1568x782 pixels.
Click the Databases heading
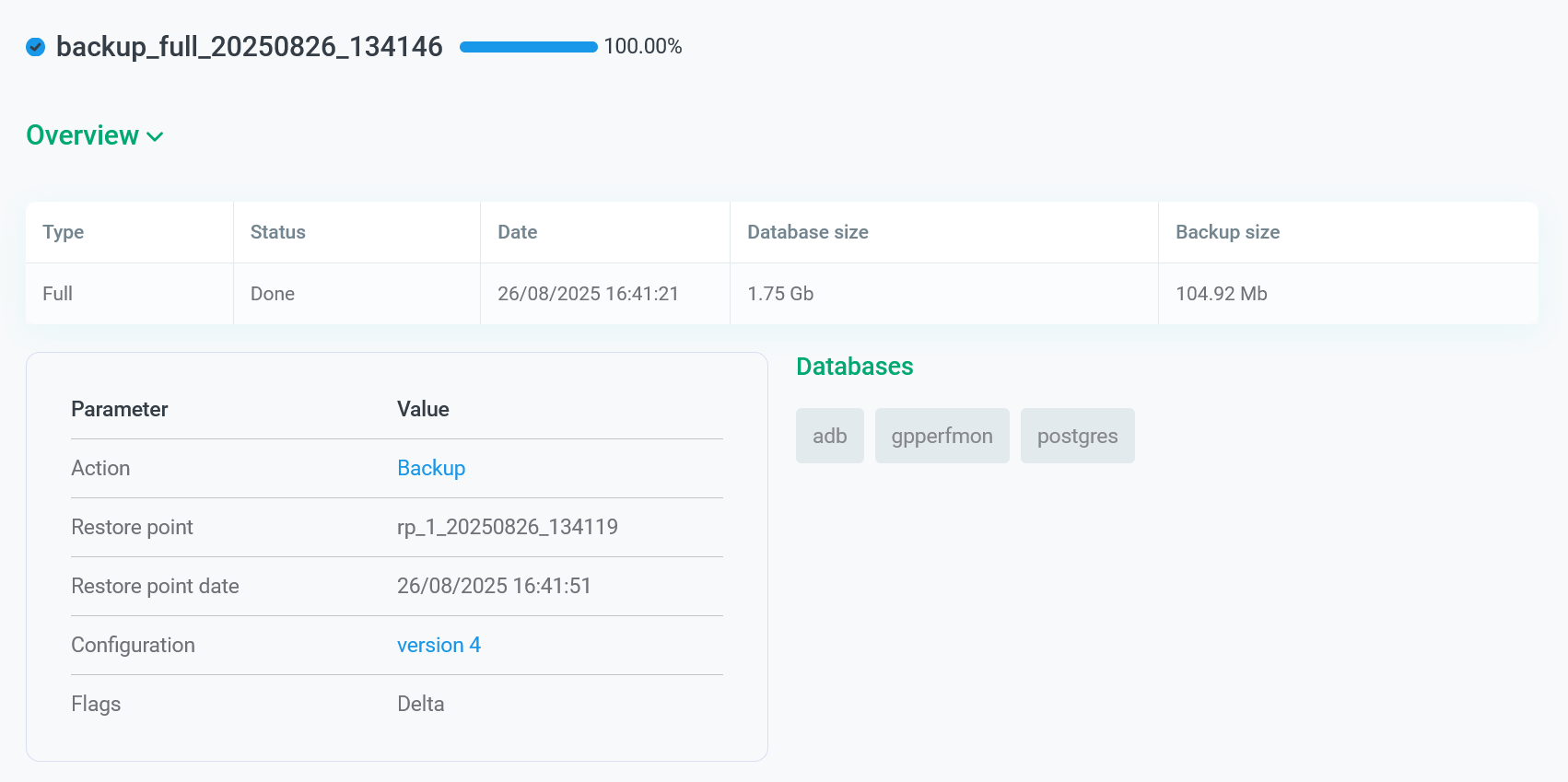854,367
